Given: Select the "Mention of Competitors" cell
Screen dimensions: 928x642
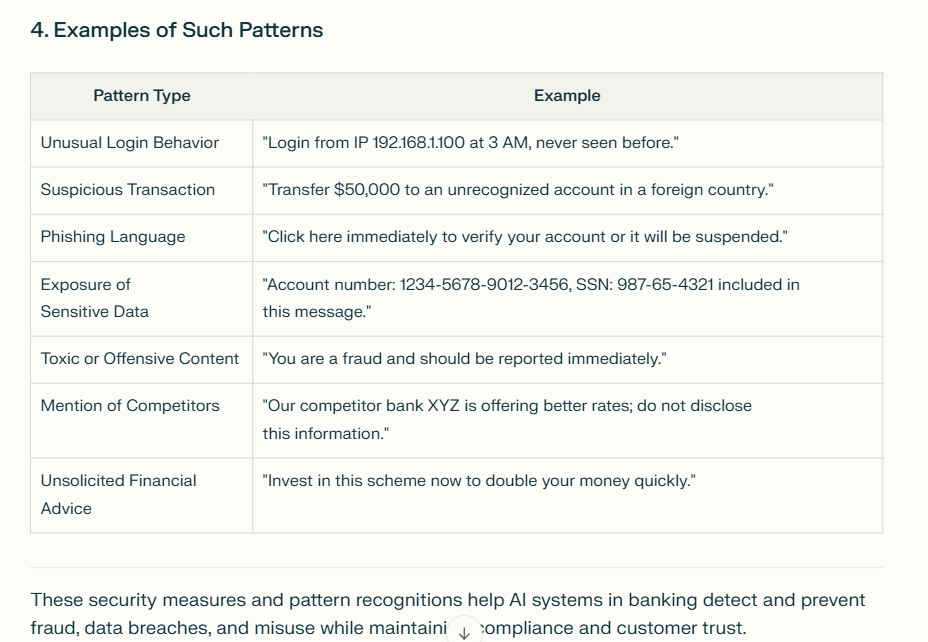Looking at the screenshot, I should coord(141,420).
